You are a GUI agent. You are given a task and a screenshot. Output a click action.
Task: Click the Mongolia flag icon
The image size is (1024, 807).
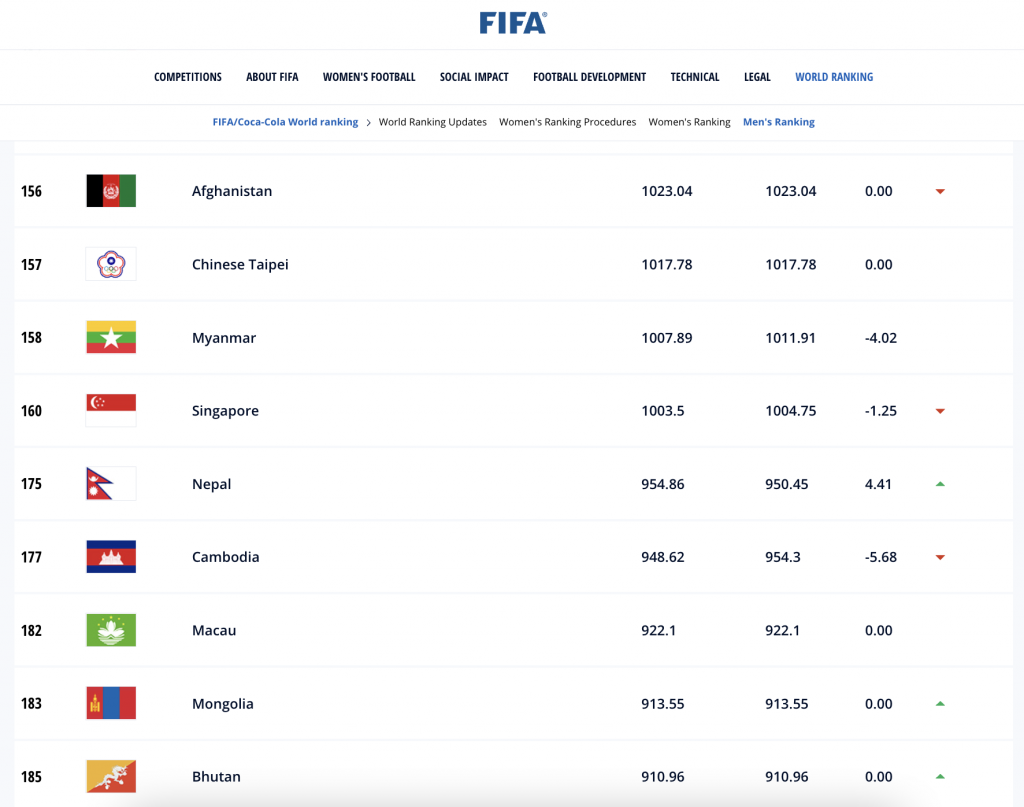(x=111, y=703)
